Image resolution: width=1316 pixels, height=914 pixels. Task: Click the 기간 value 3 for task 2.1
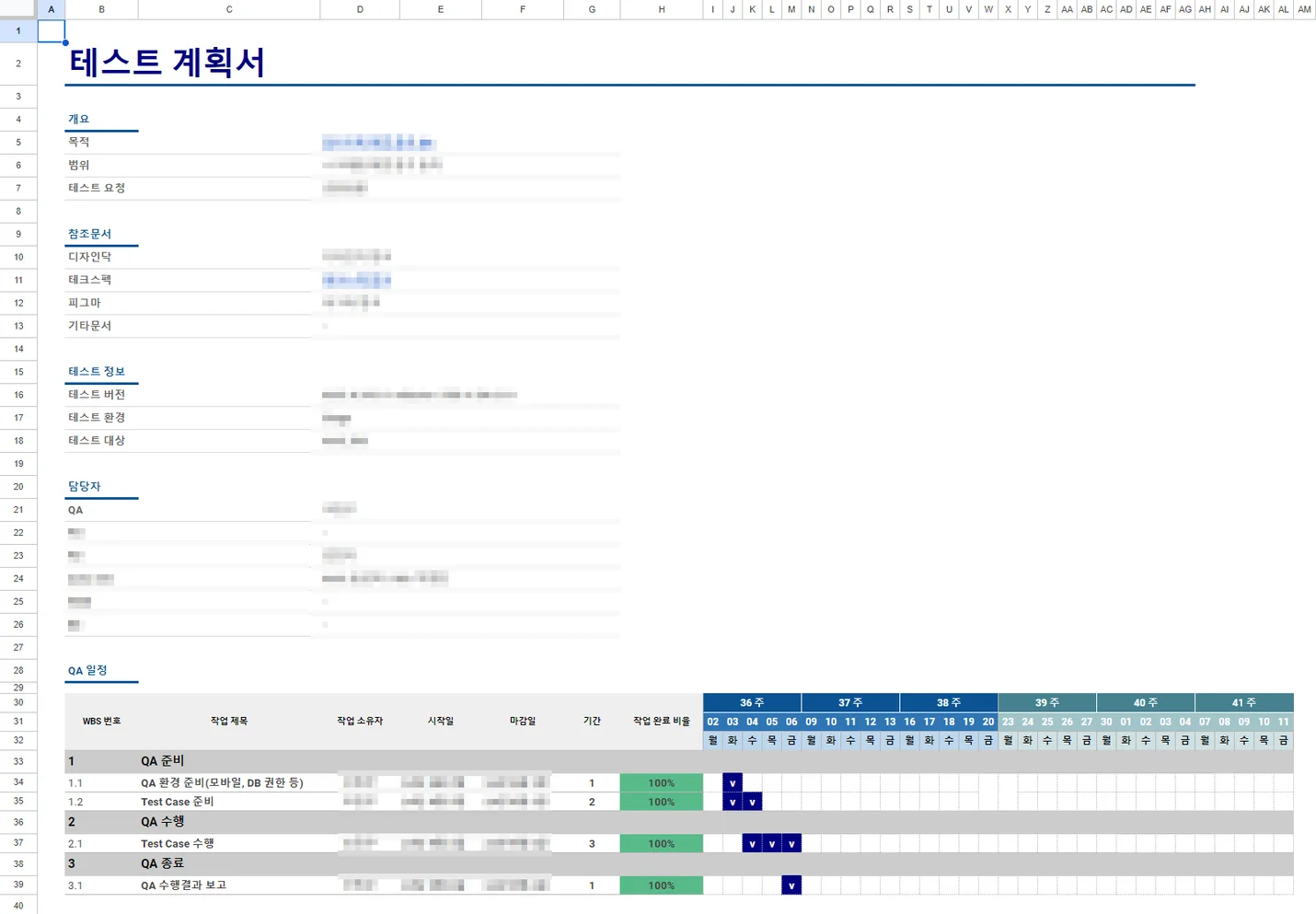click(x=592, y=843)
